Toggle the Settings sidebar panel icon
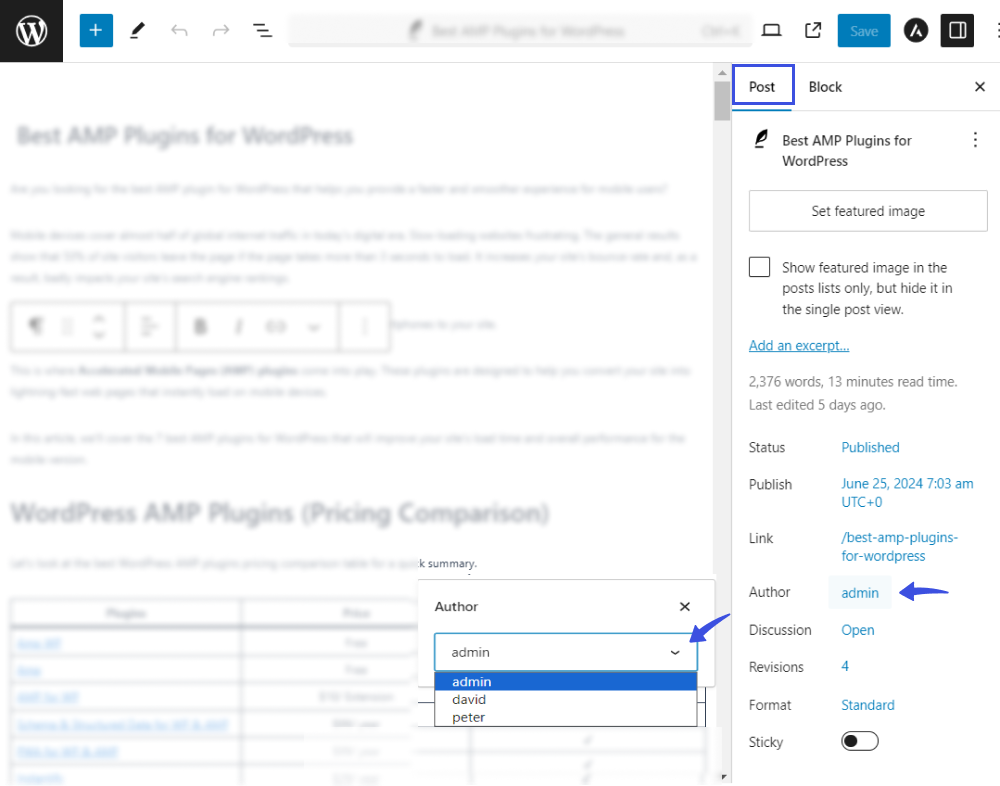This screenshot has width=1000, height=786. point(957,30)
